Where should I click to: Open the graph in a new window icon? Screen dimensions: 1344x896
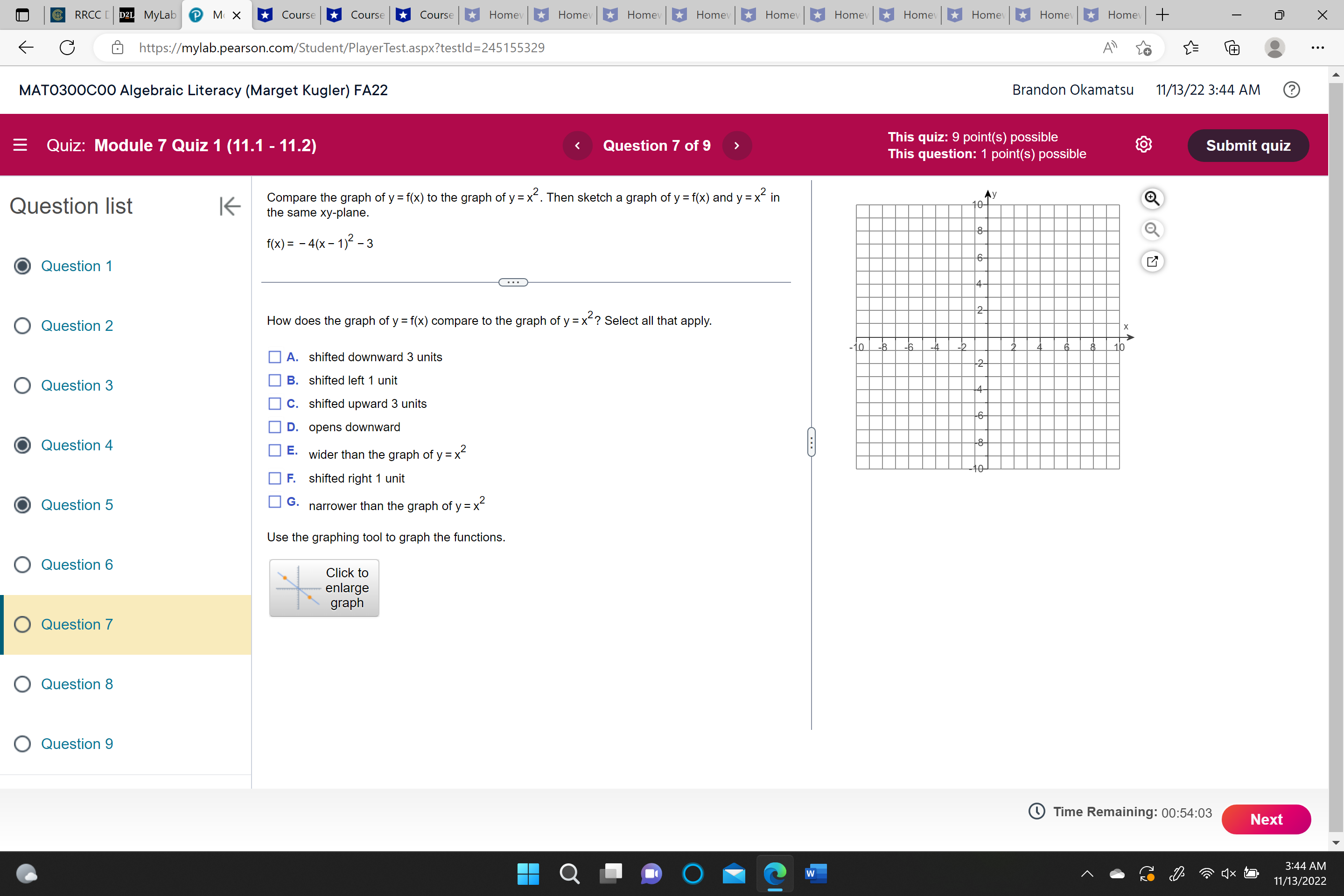coord(1153,261)
